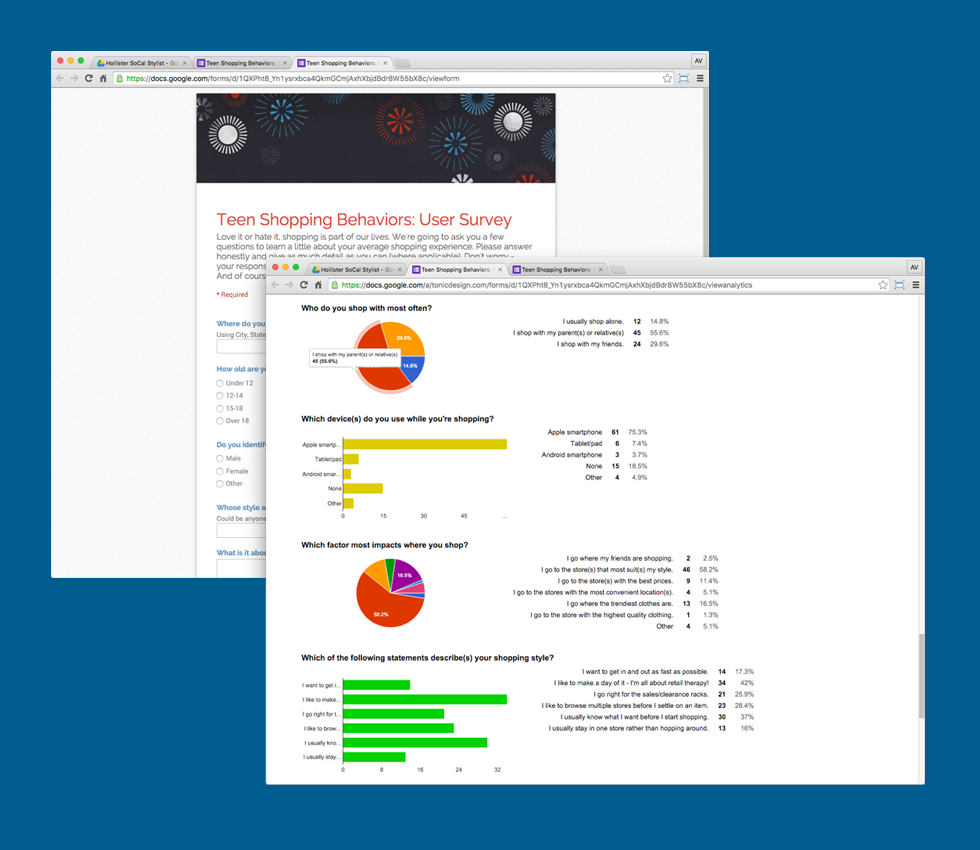Click extension icon beside star in front window

click(899, 285)
